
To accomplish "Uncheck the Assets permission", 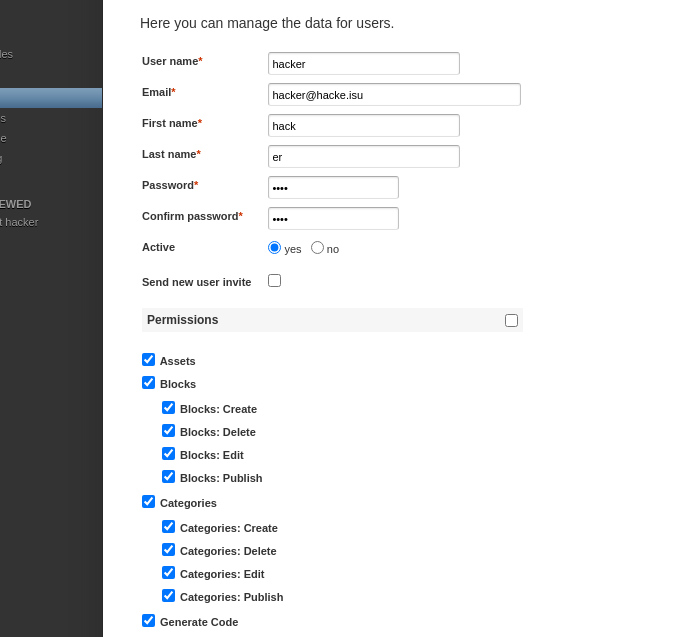I will (x=149, y=360).
